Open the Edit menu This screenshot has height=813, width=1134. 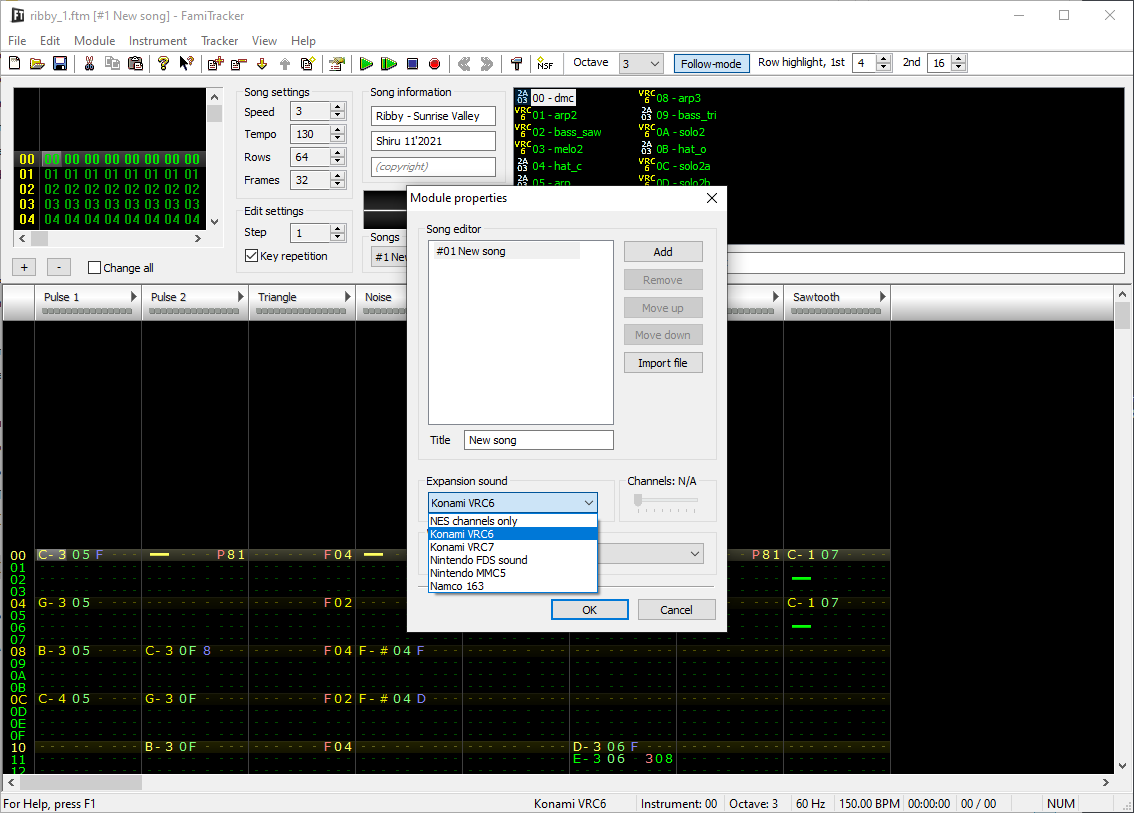coord(50,41)
